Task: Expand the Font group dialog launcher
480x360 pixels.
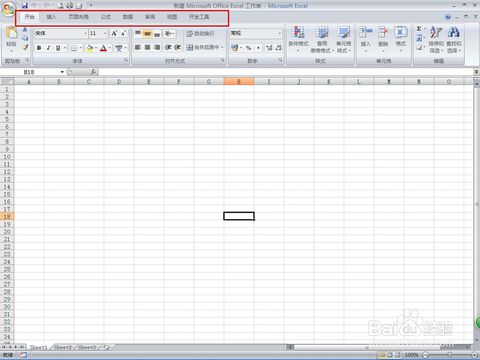Action: (x=126, y=60)
